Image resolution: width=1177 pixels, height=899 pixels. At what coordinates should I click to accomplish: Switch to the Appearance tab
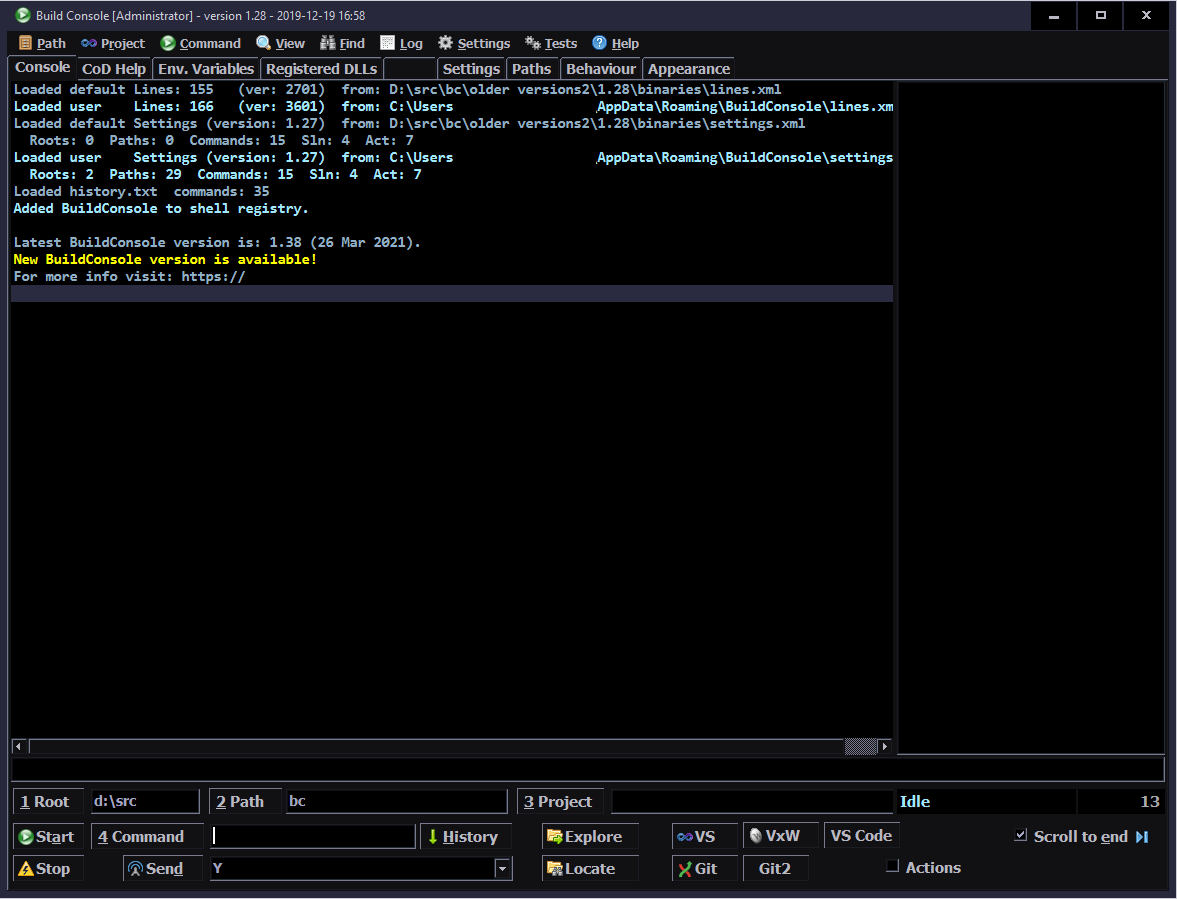point(688,69)
